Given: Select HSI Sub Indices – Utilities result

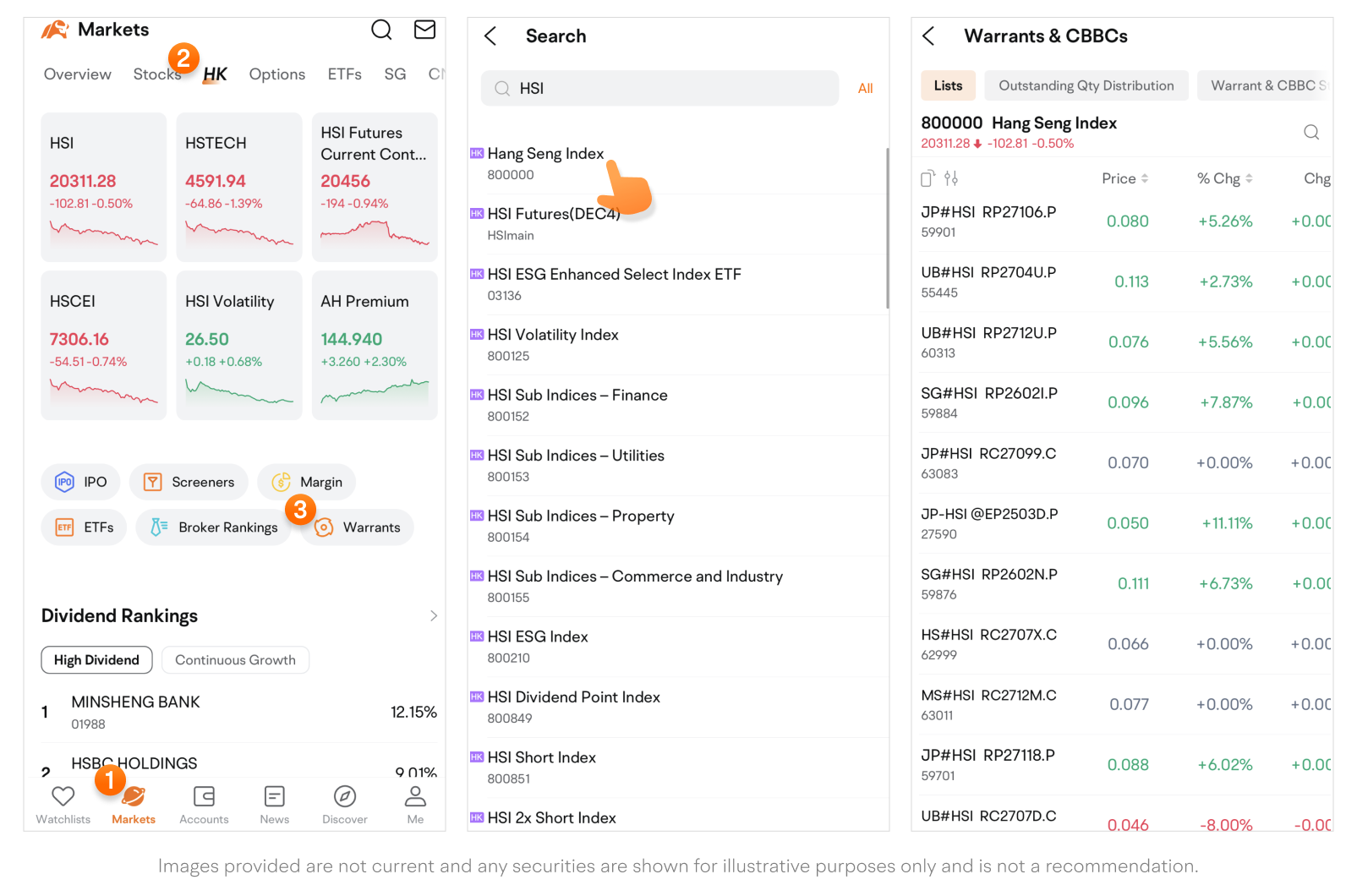Looking at the screenshot, I should pyautogui.click(x=676, y=466).
